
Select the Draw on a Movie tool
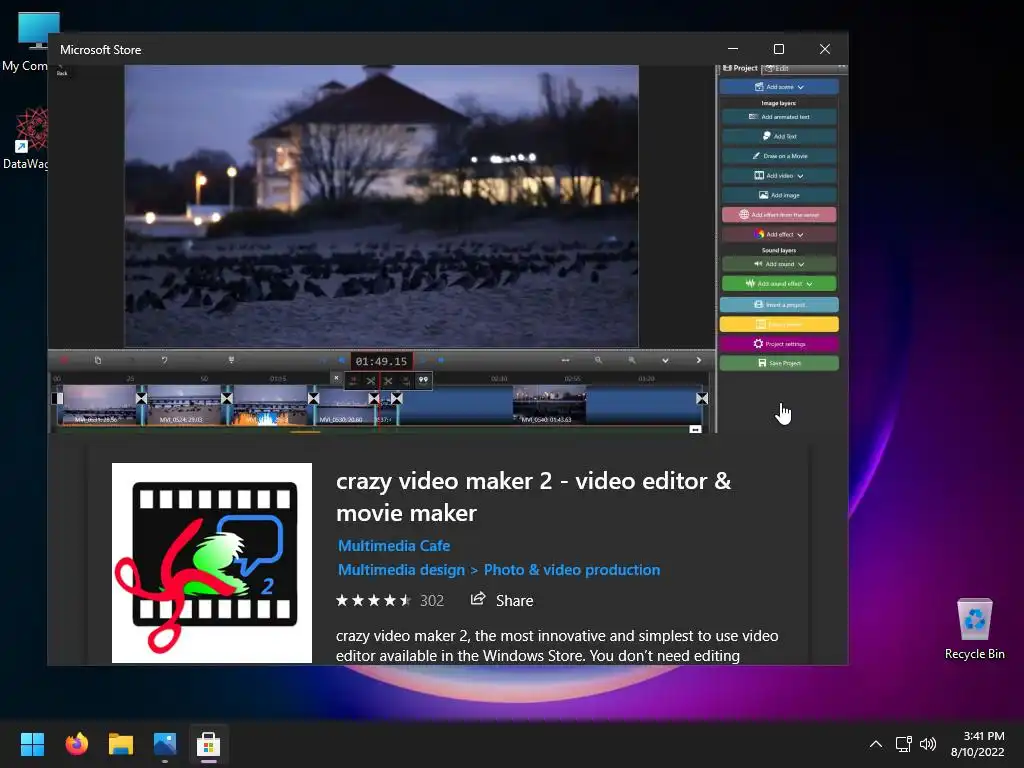click(779, 156)
